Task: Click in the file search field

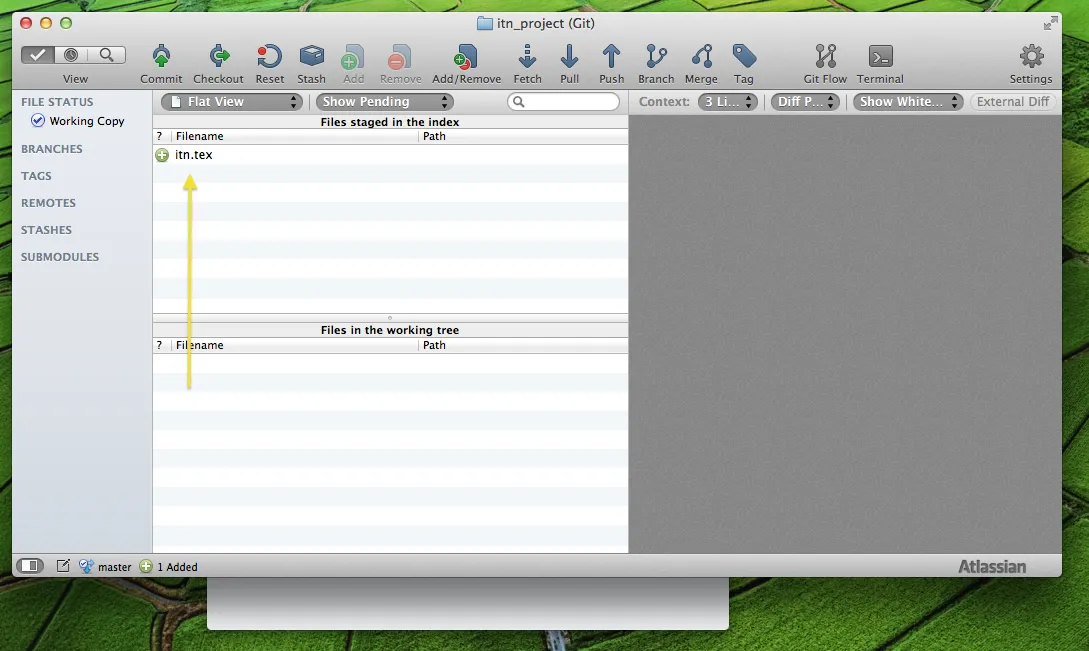Action: tap(567, 102)
